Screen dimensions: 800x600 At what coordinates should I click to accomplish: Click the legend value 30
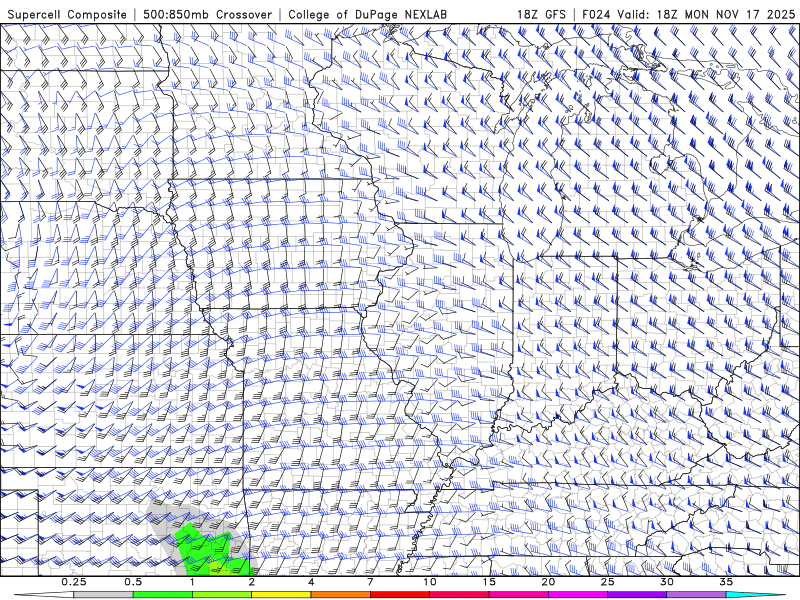pos(666,582)
